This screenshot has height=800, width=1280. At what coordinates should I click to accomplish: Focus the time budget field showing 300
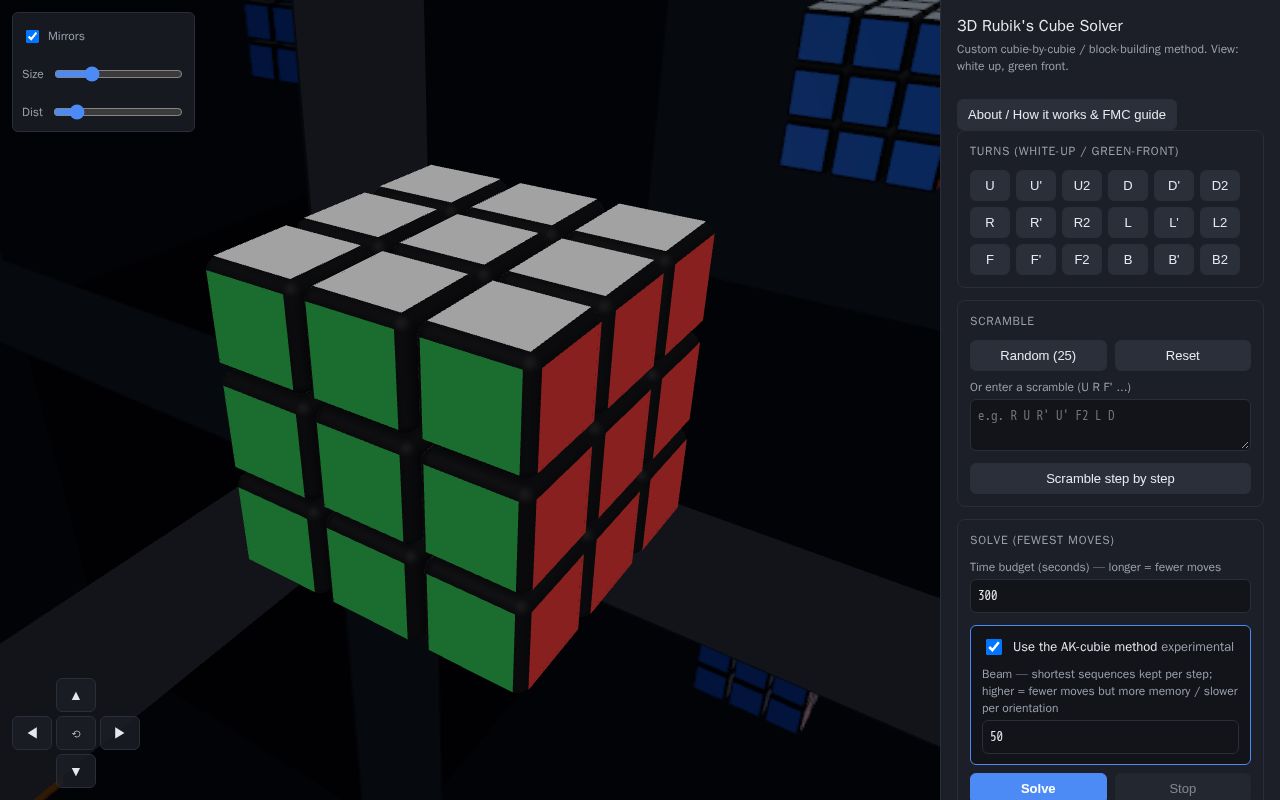tap(1110, 595)
